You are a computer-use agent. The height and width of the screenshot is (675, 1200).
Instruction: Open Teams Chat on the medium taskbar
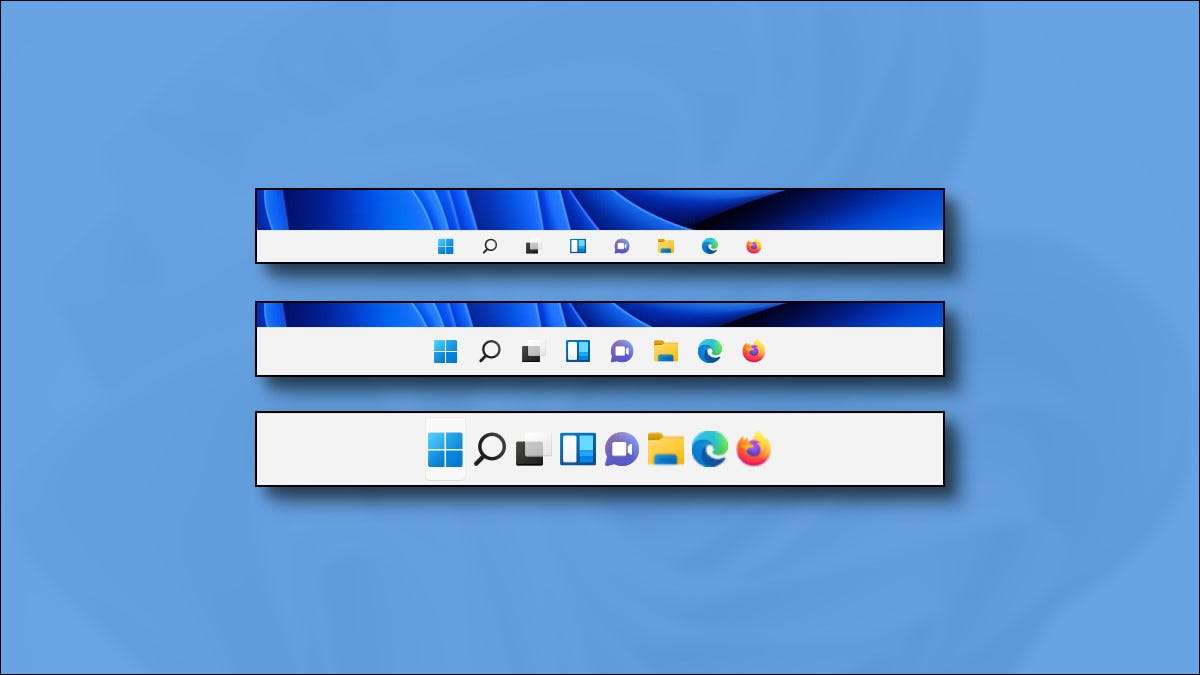tap(622, 351)
